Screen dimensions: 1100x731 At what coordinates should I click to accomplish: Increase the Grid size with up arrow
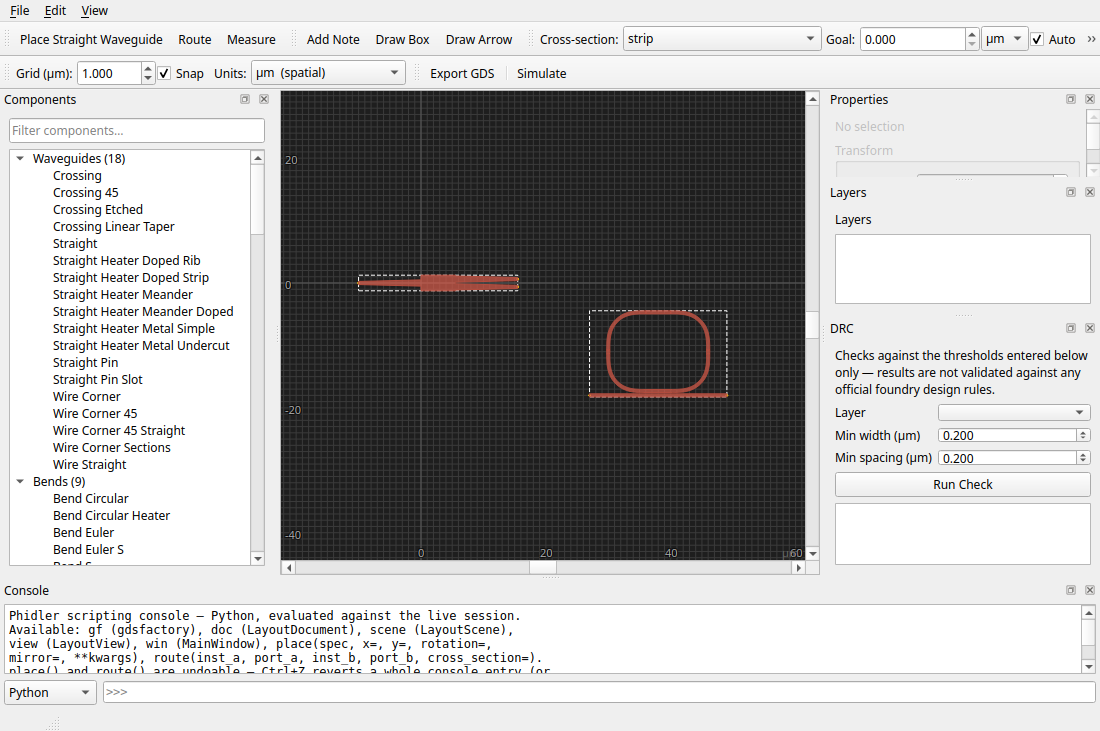[147, 68]
